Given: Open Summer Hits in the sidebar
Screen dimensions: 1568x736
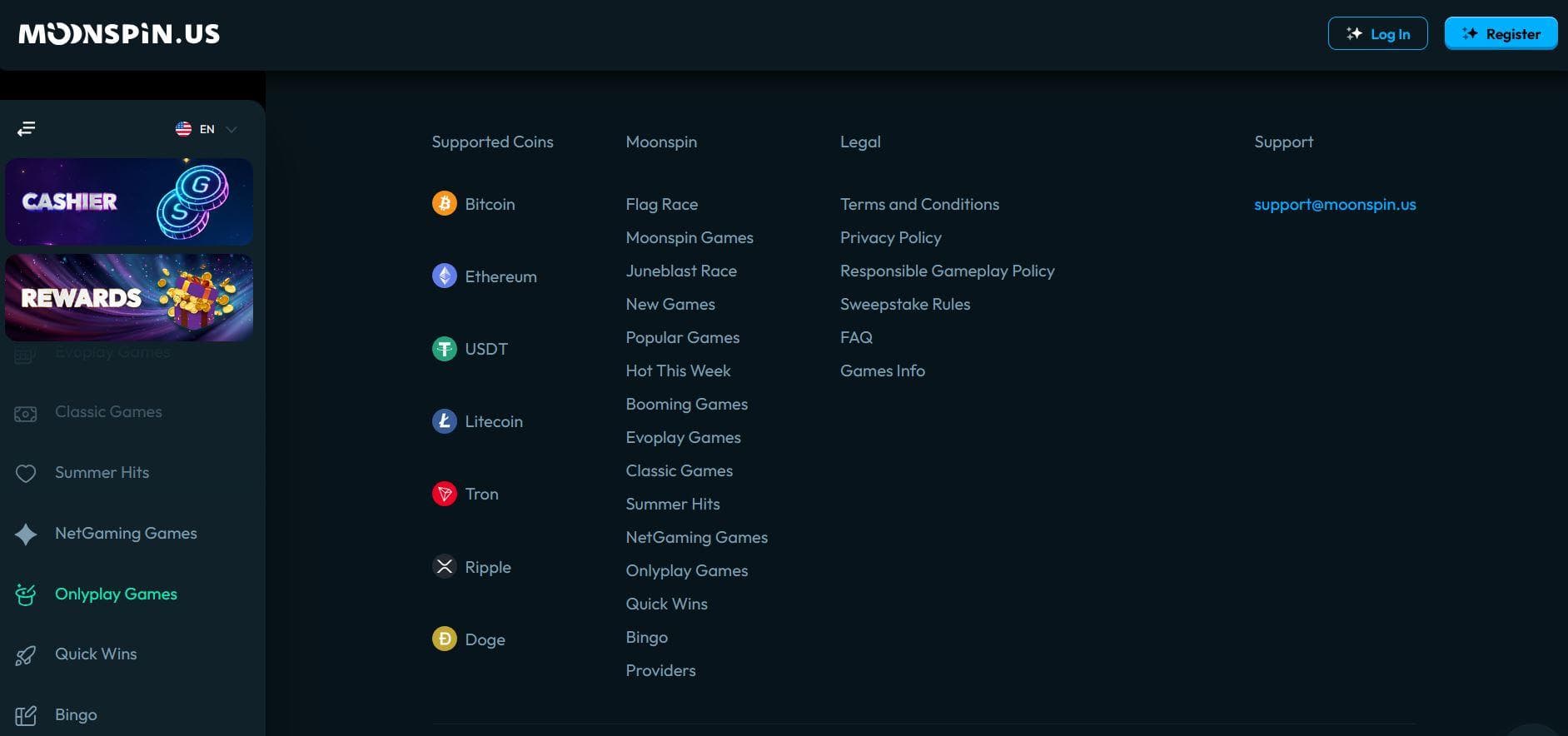Looking at the screenshot, I should tap(102, 473).
